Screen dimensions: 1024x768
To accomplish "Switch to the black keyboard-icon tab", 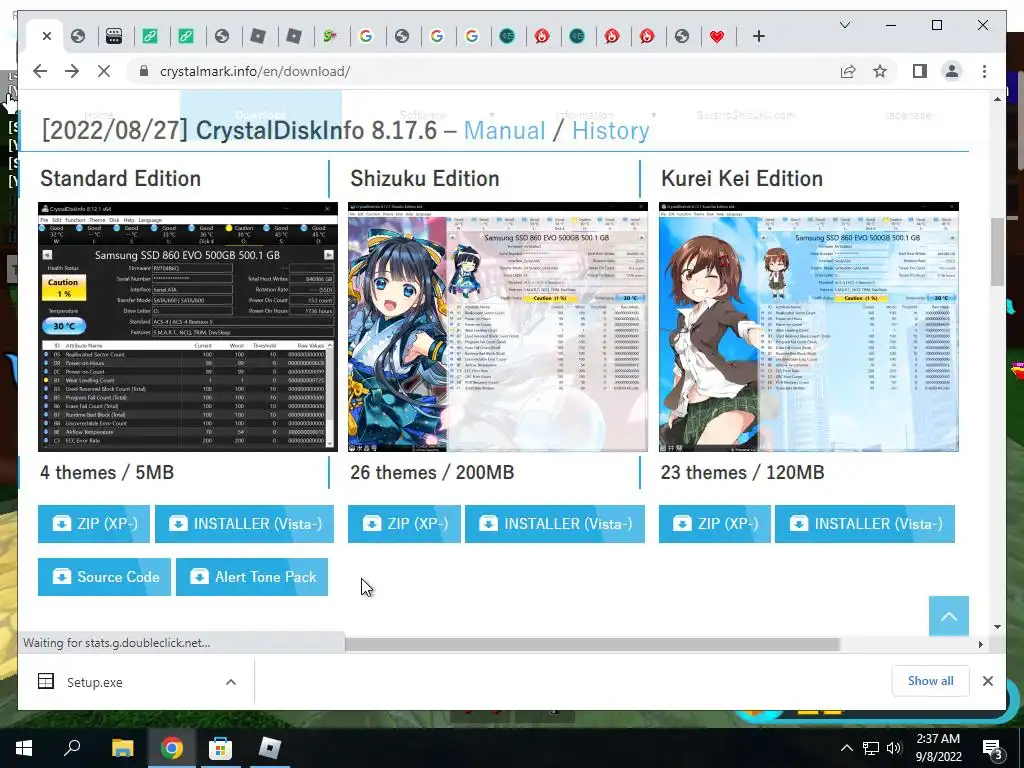I will (x=114, y=37).
